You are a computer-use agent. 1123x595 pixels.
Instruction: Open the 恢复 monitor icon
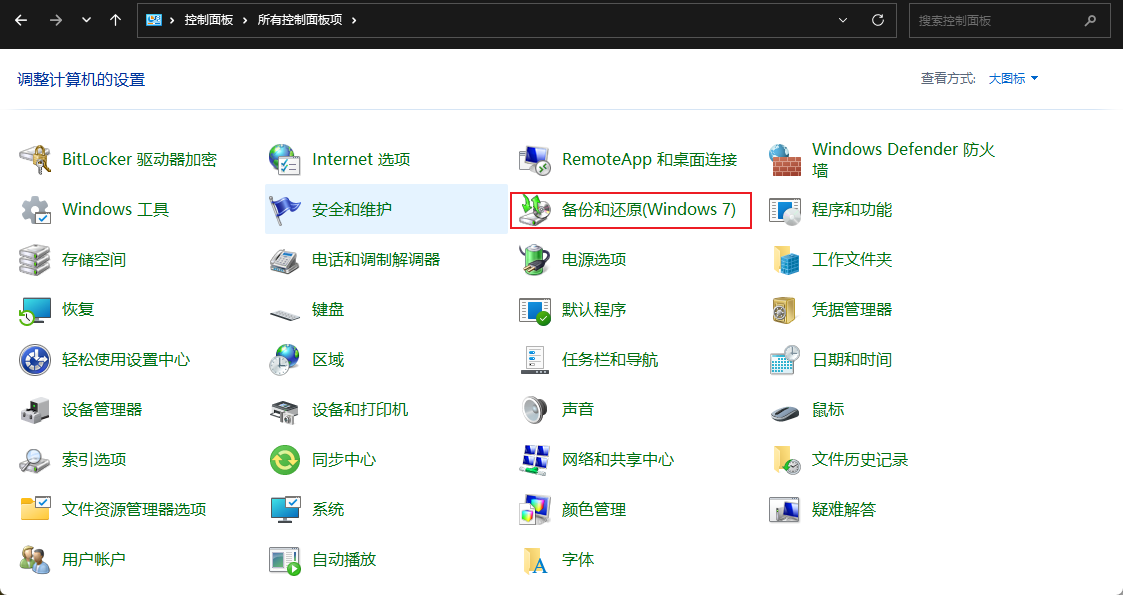coord(35,310)
